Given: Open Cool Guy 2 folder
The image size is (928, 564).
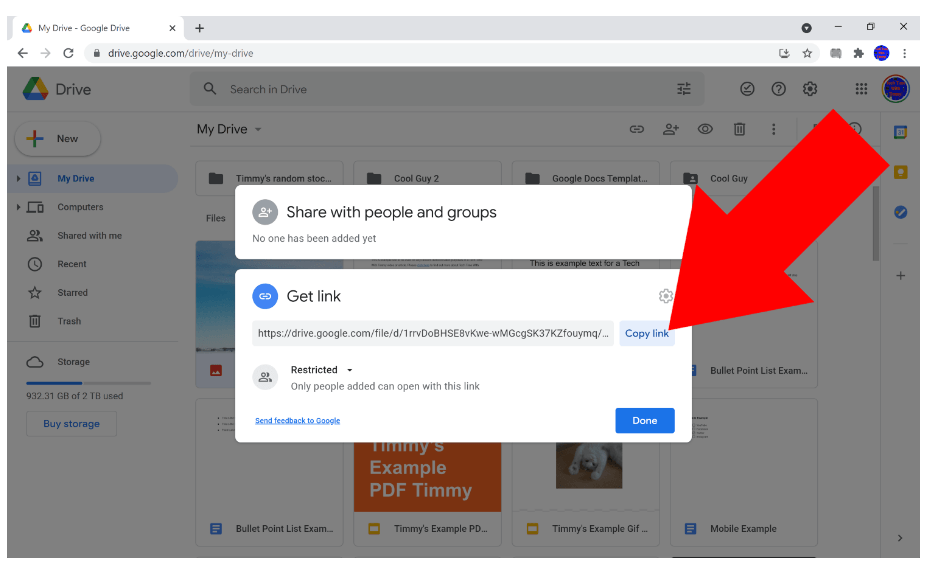Looking at the screenshot, I should coord(427,178).
